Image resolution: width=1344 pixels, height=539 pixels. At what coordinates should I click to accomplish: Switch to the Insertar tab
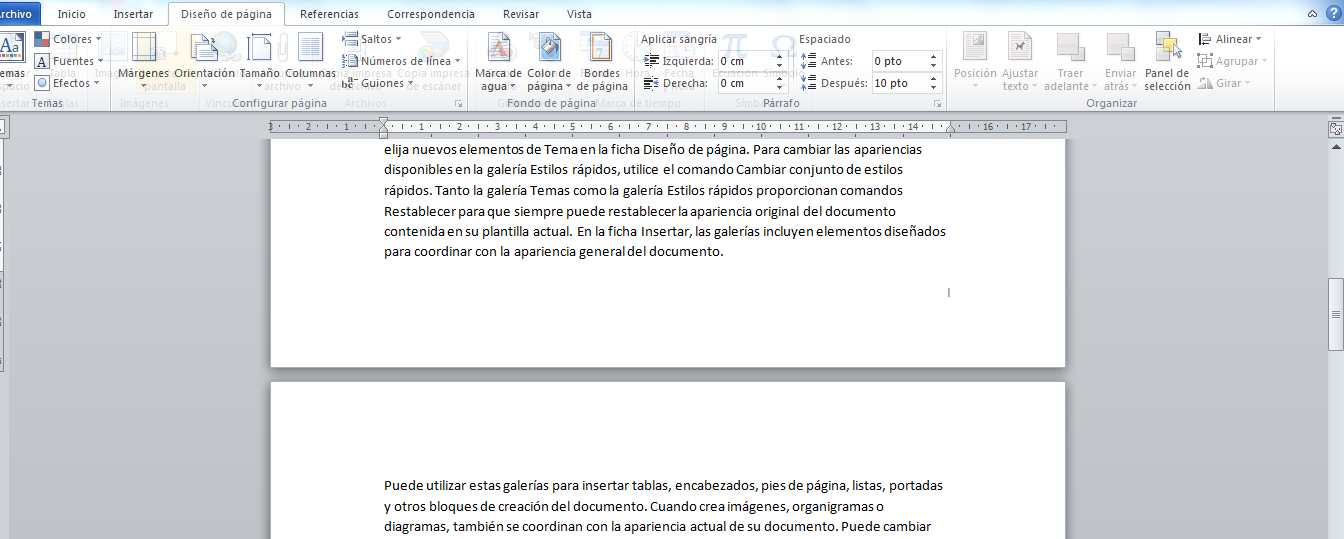pyautogui.click(x=133, y=14)
